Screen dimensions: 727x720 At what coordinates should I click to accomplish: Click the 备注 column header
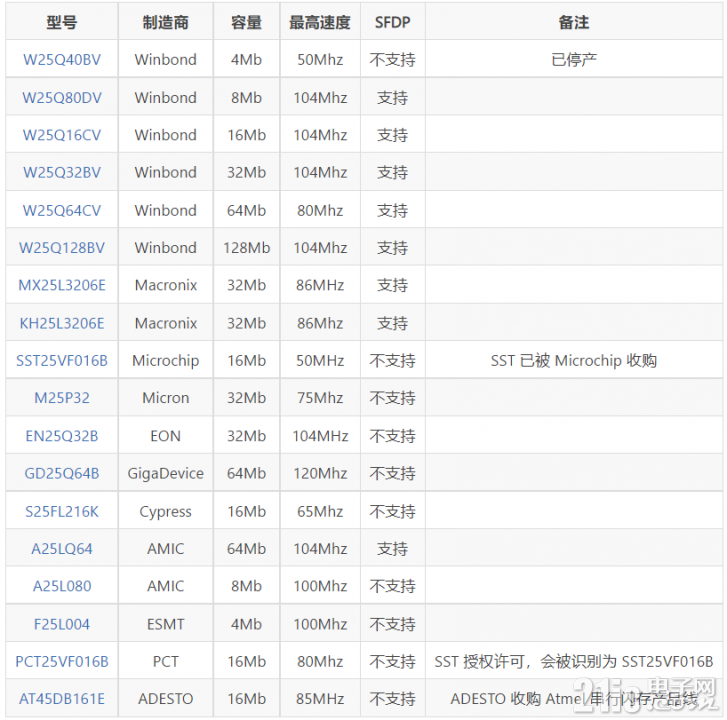[574, 22]
